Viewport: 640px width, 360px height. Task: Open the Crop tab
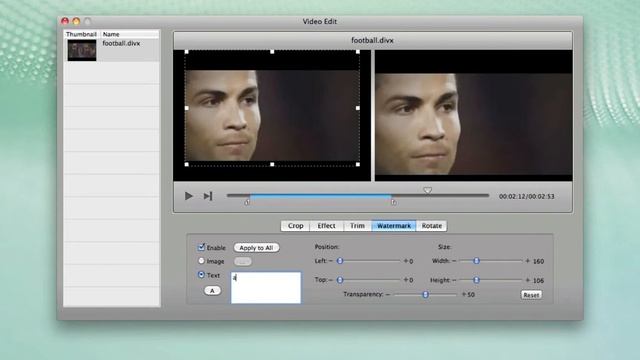pos(296,226)
